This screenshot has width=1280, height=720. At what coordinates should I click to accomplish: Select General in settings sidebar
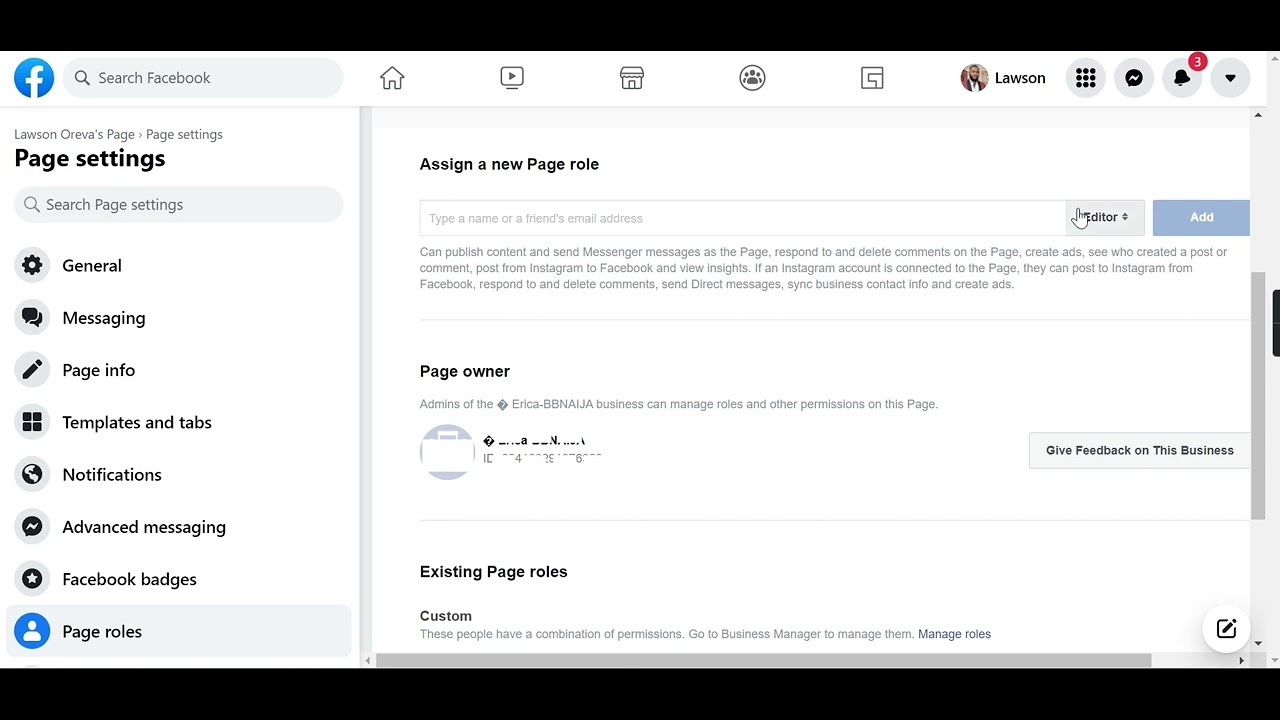179,266
